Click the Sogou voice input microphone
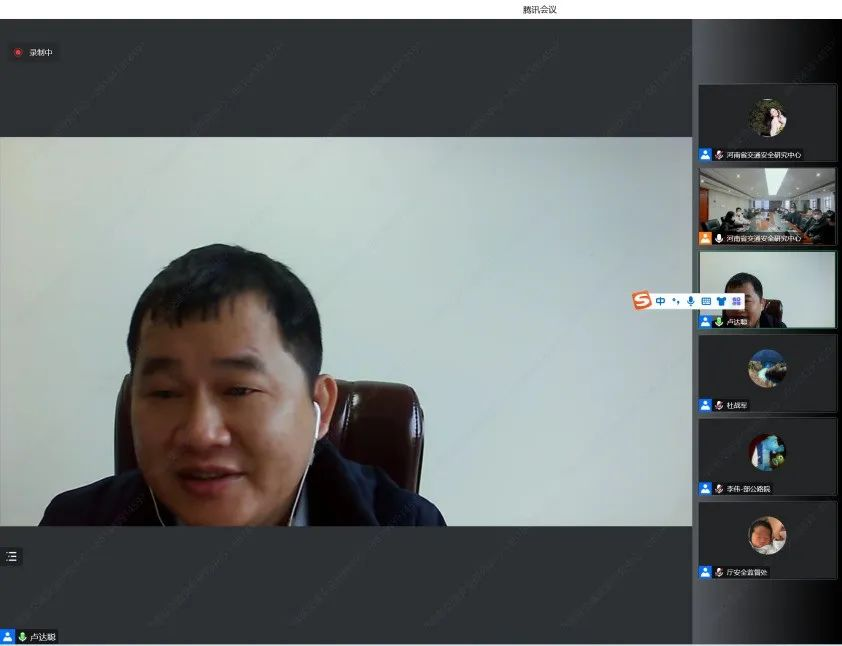The image size is (842, 646). 691,301
